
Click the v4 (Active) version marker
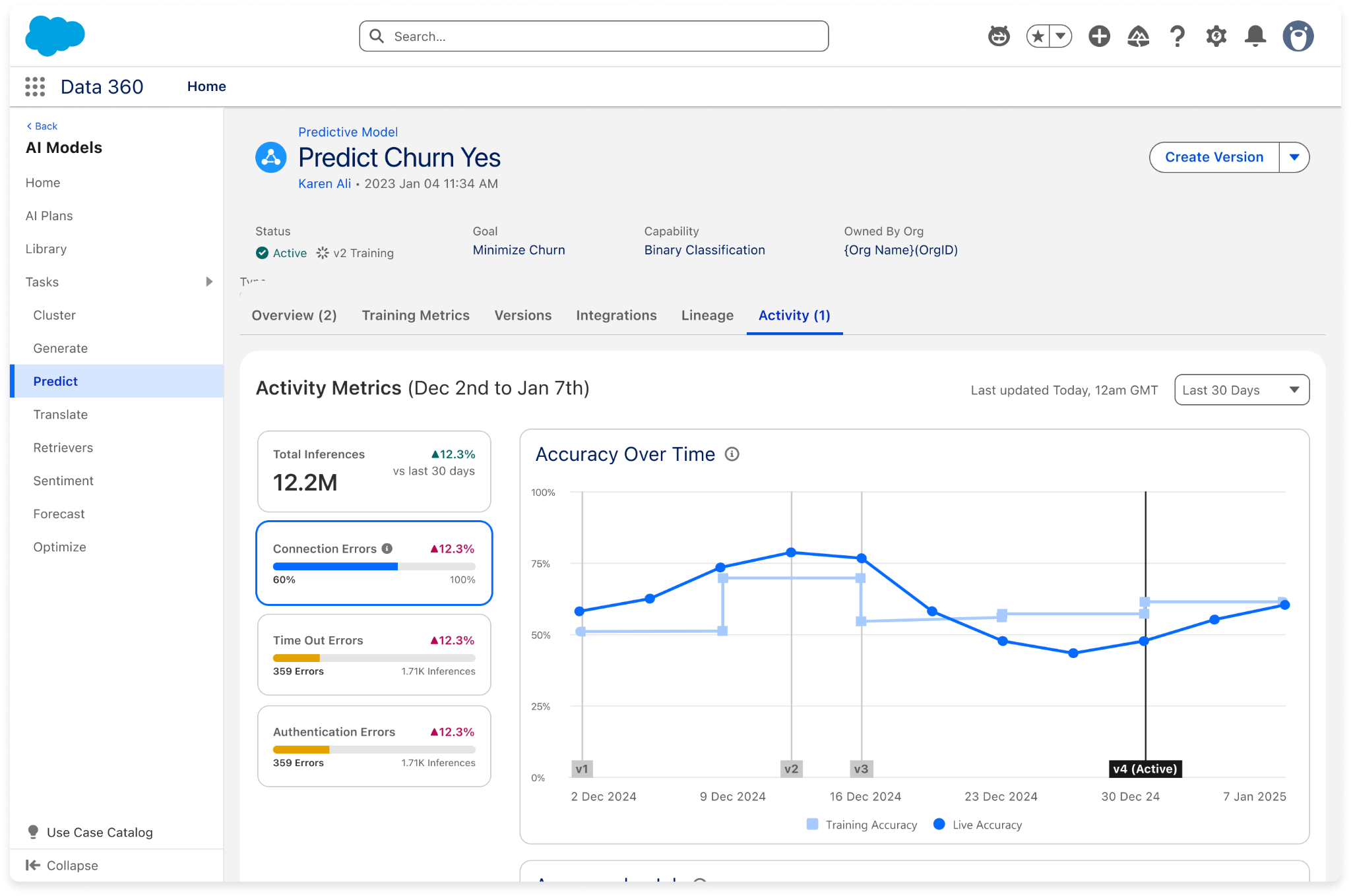pyautogui.click(x=1145, y=769)
